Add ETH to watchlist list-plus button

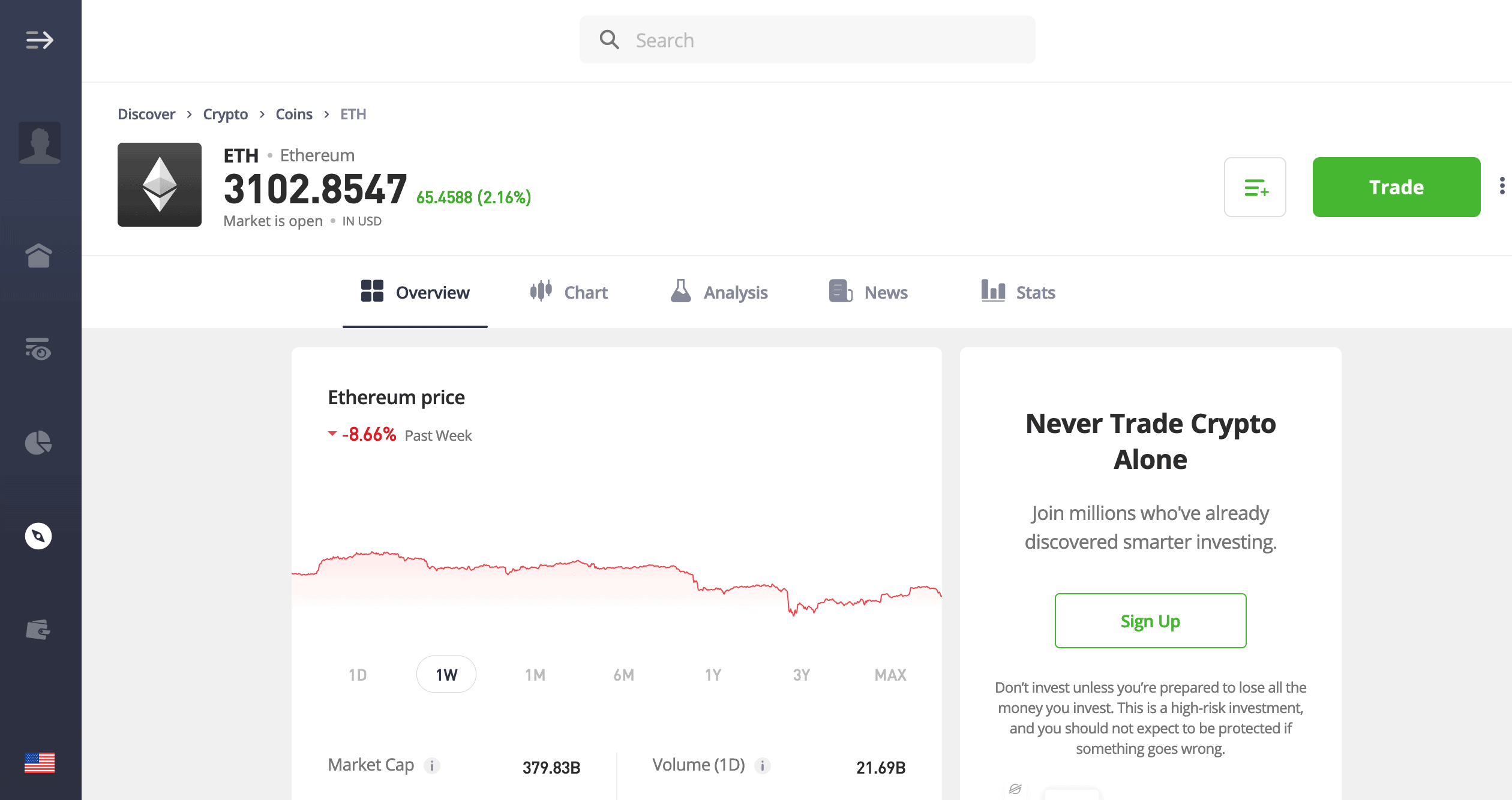click(x=1255, y=187)
